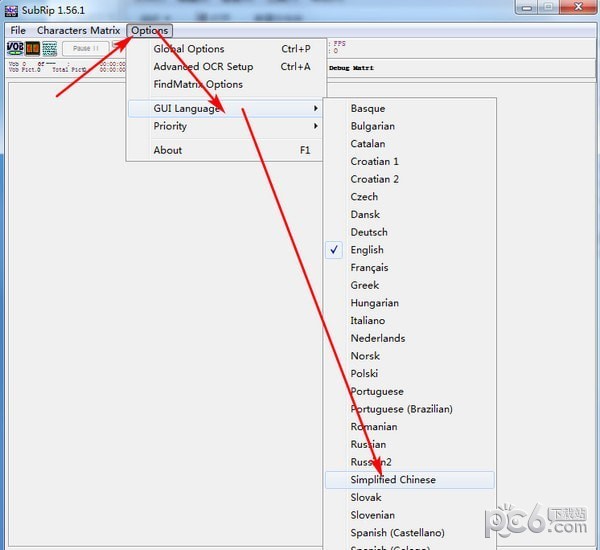600x550 pixels.
Task: Select Catalan language
Action: pyautogui.click(x=409, y=144)
